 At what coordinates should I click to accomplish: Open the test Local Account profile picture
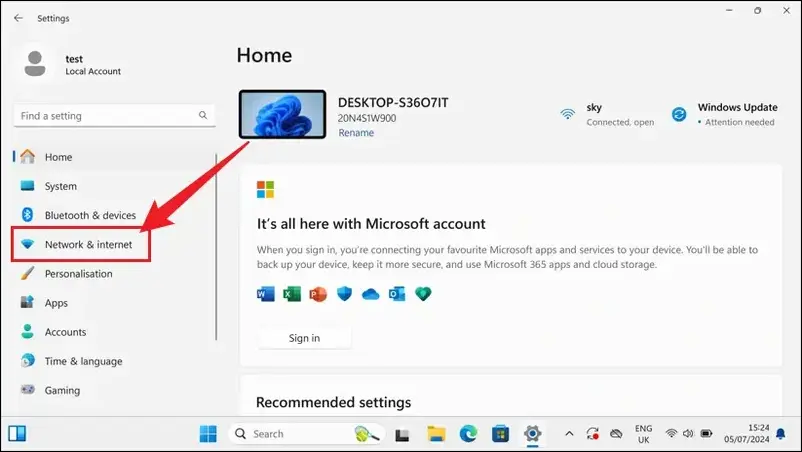(x=35, y=64)
